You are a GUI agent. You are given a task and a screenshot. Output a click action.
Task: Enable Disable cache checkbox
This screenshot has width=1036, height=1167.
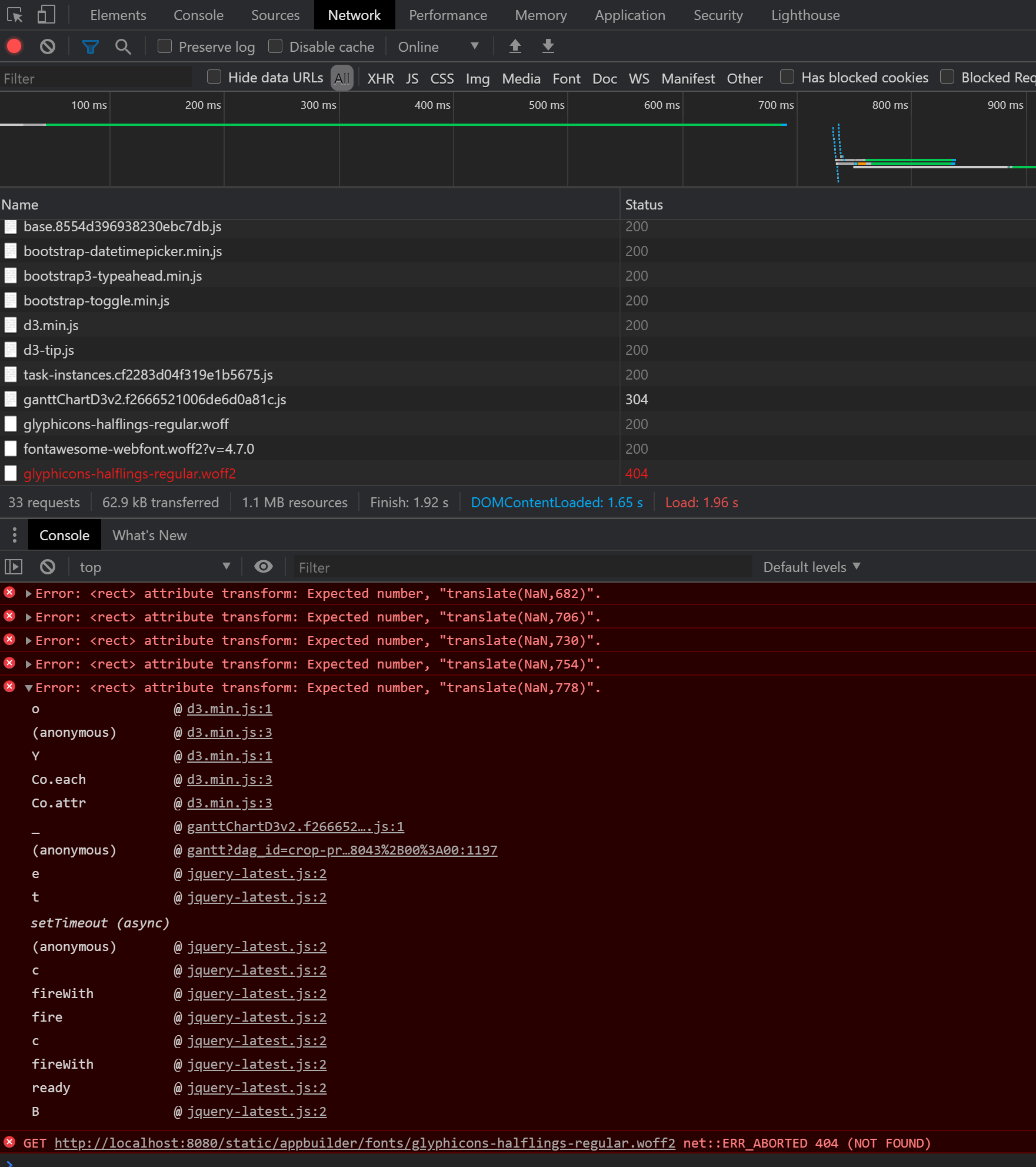coord(275,46)
